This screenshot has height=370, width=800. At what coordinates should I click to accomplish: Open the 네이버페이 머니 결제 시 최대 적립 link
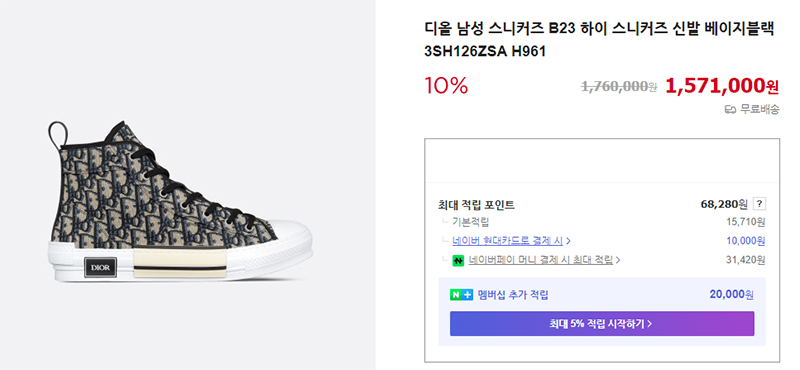tap(540, 260)
